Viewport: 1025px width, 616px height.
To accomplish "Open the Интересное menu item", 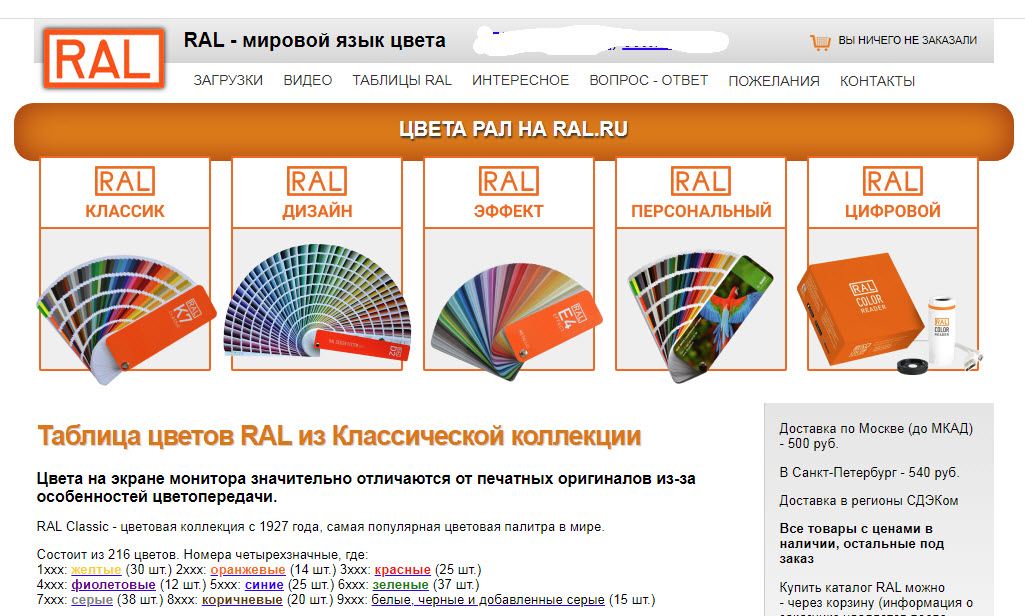I will click(520, 80).
